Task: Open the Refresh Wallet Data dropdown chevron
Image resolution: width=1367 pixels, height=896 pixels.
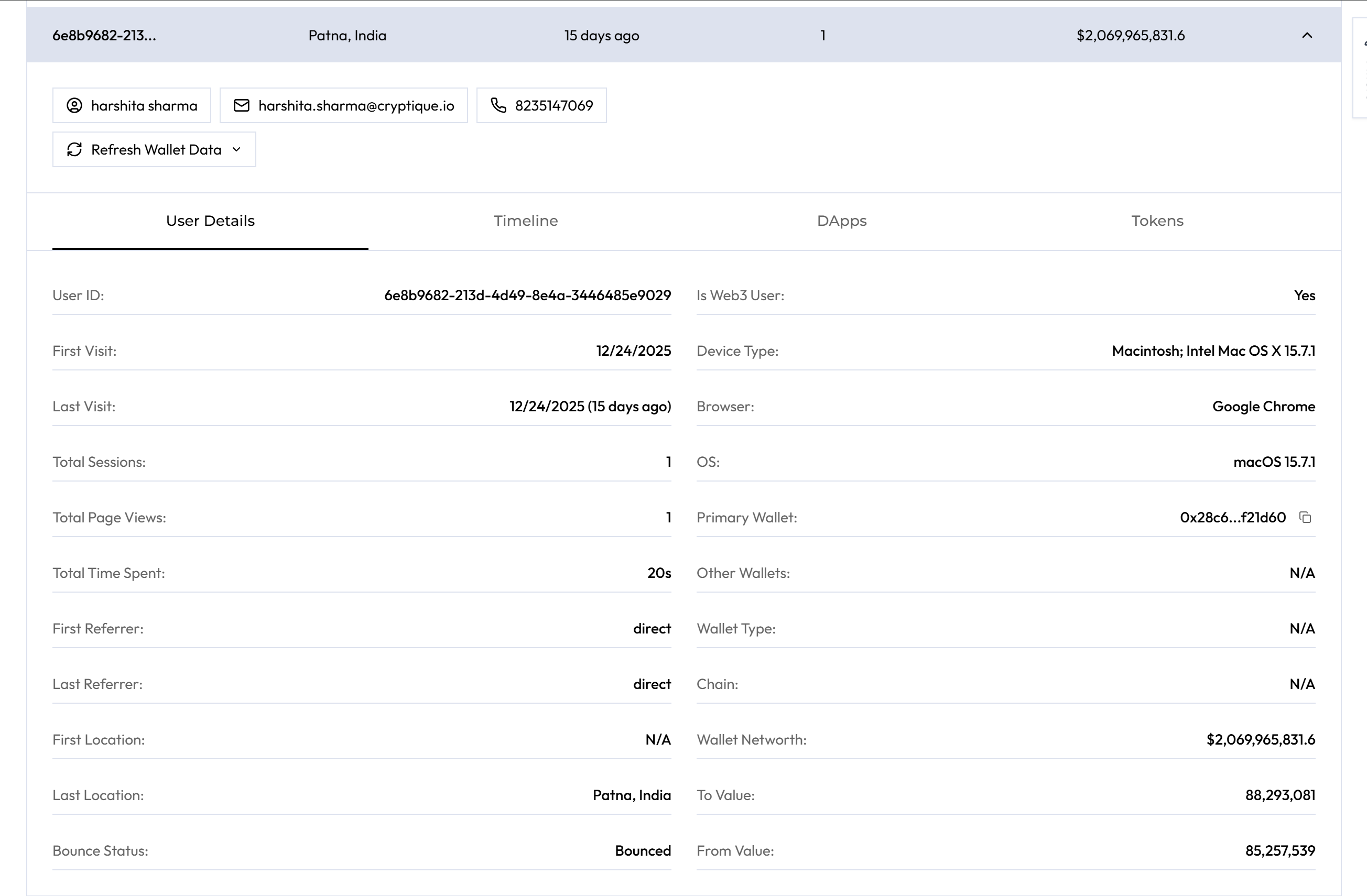Action: [236, 149]
